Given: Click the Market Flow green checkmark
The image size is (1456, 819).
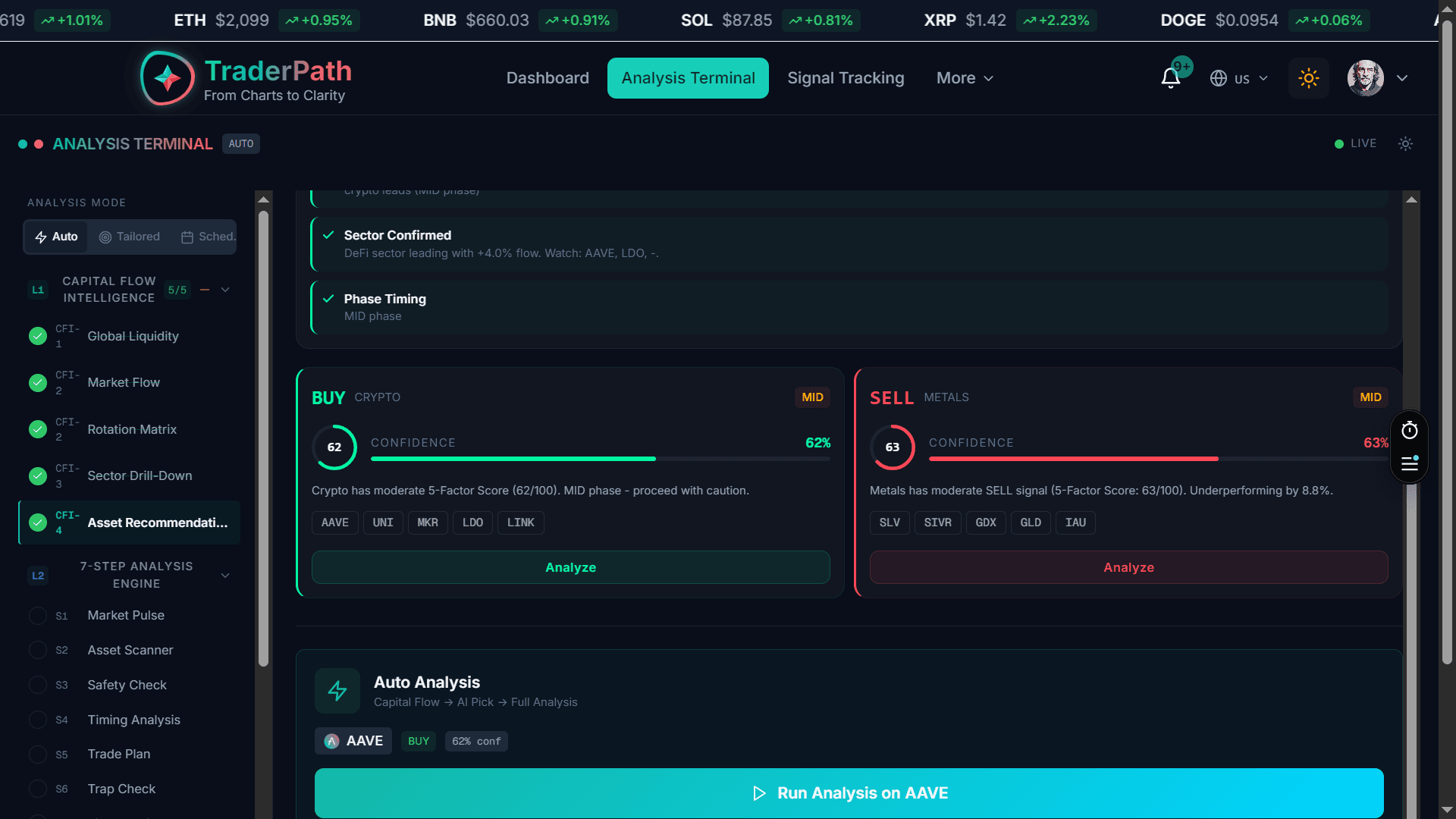Looking at the screenshot, I should point(38,383).
